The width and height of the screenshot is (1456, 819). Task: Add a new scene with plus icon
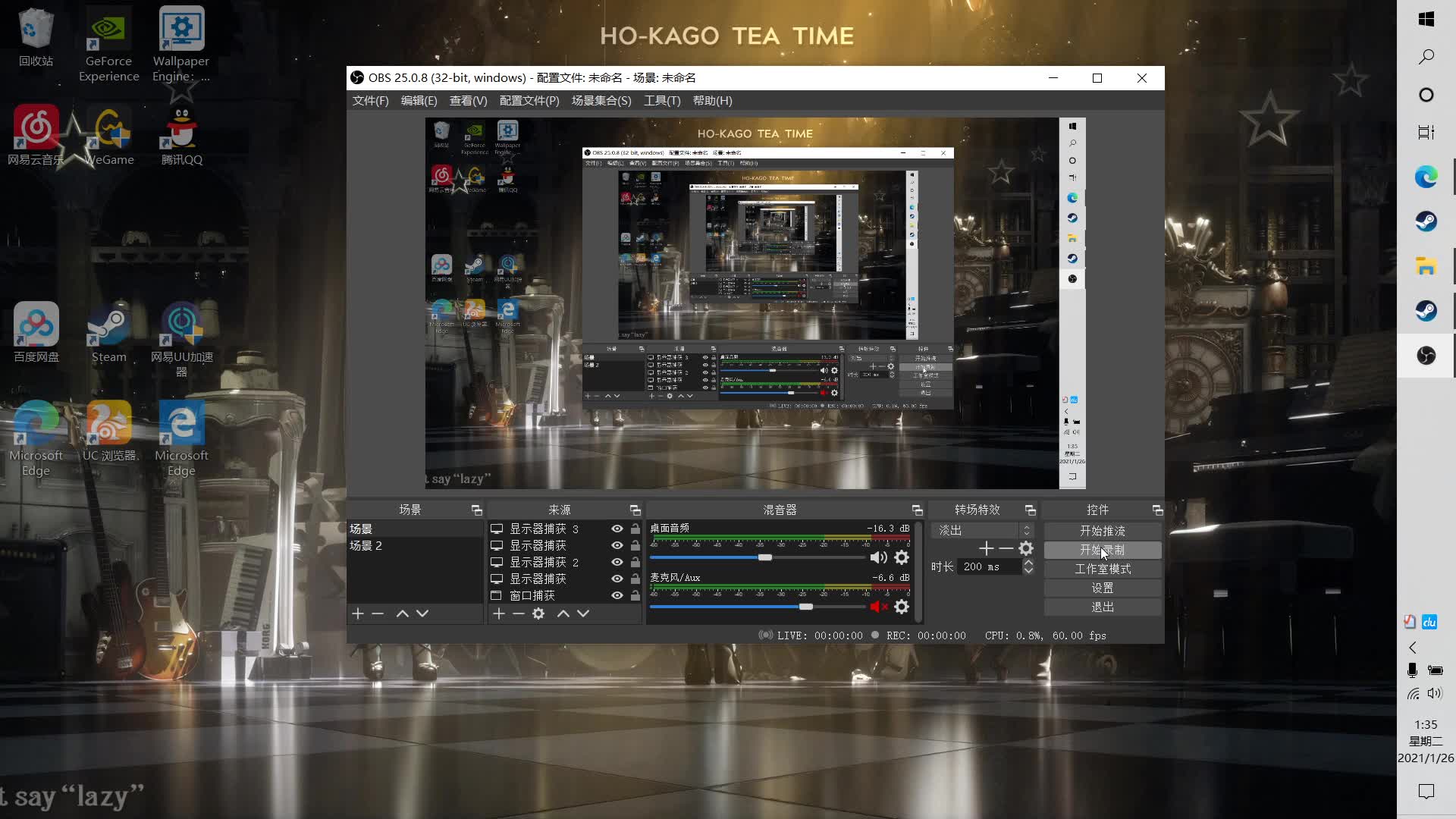click(358, 613)
